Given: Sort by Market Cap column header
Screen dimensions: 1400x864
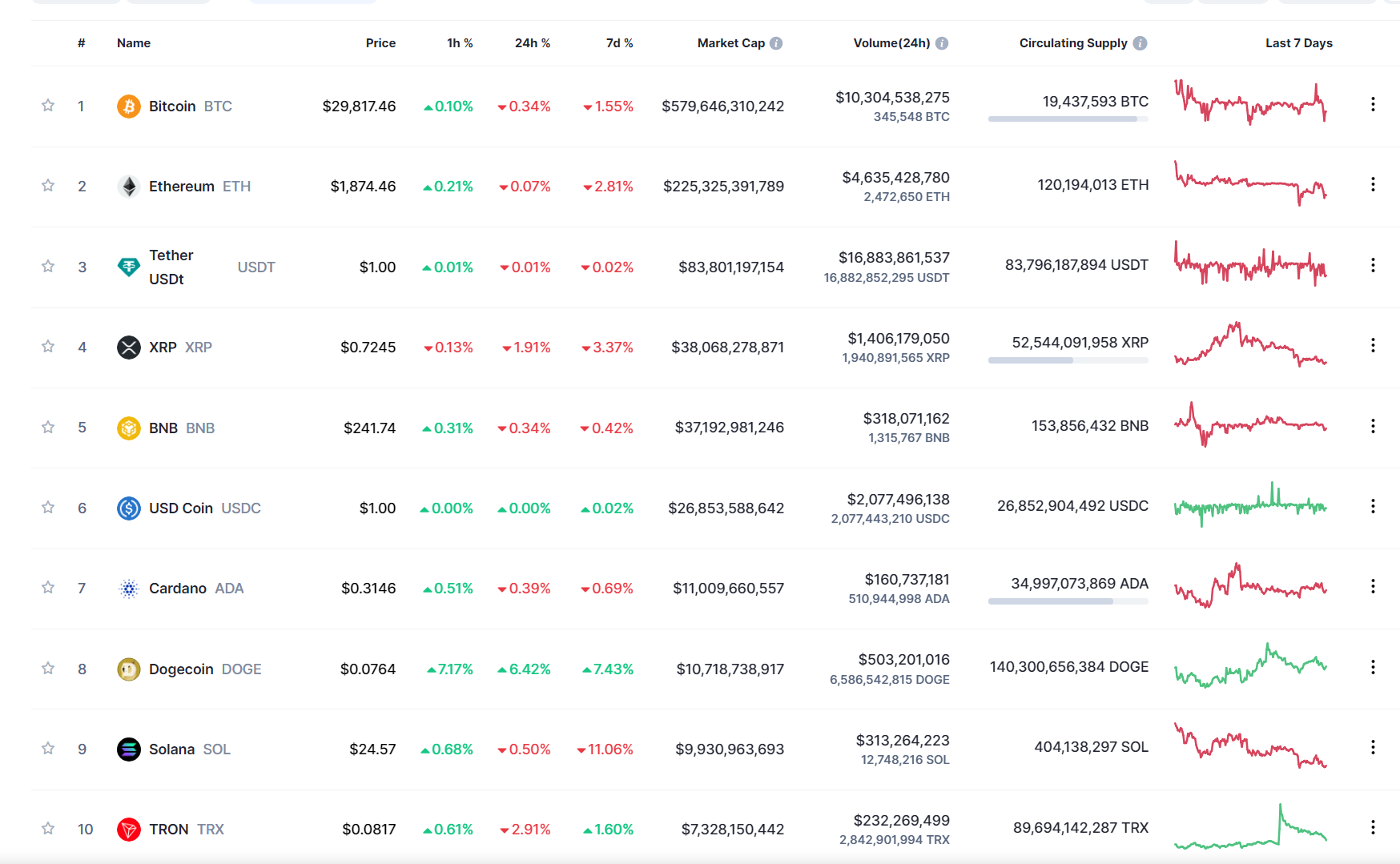Looking at the screenshot, I should [731, 43].
